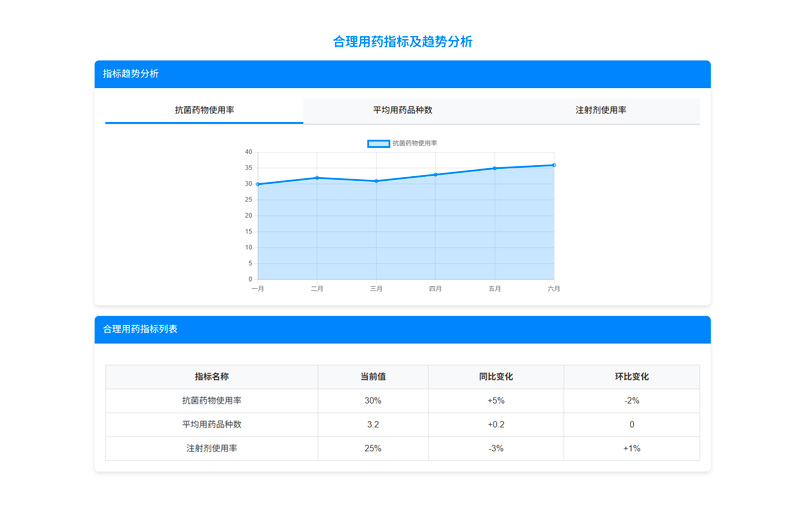Select the 注射剂使用率 tab

601,111
